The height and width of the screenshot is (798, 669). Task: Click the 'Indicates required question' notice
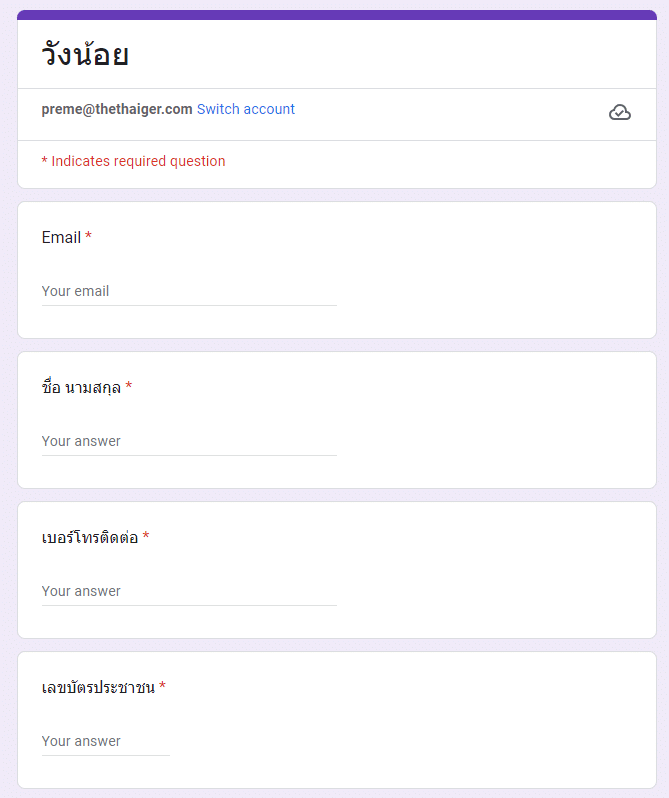click(133, 161)
